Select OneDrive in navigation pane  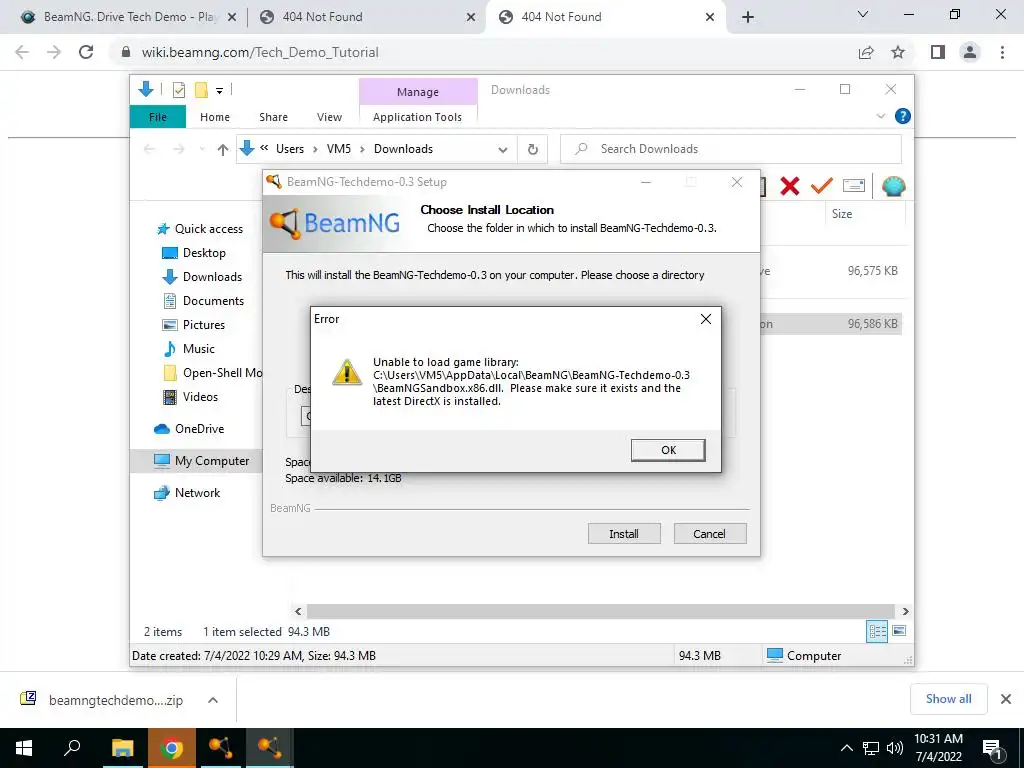[x=189, y=429]
